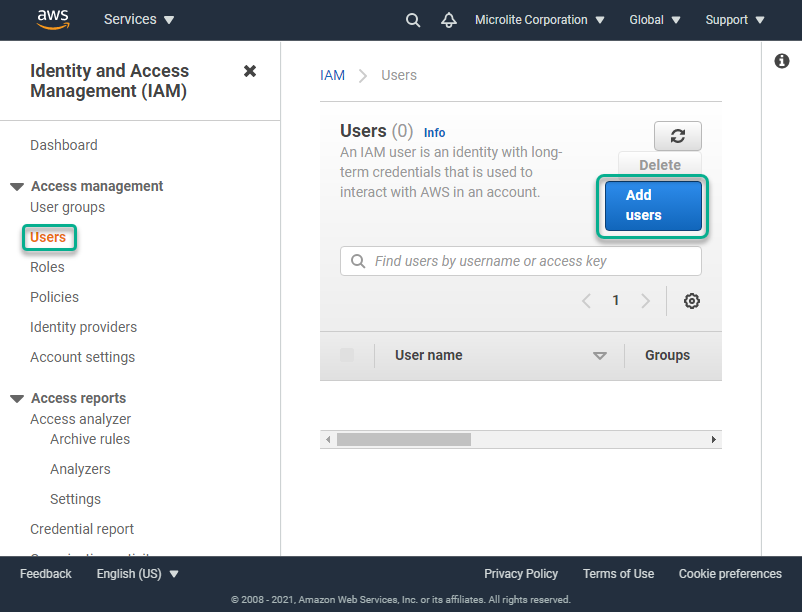
Task: Open the search magnifier in top bar
Action: pyautogui.click(x=413, y=20)
